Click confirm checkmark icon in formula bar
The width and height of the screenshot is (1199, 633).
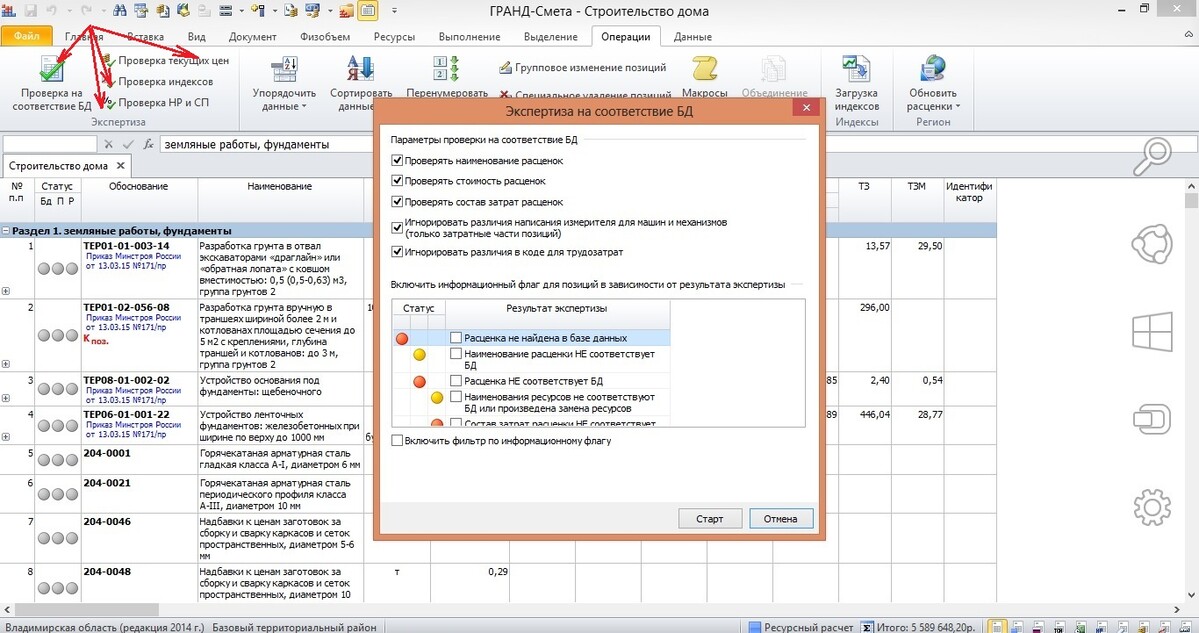point(128,144)
